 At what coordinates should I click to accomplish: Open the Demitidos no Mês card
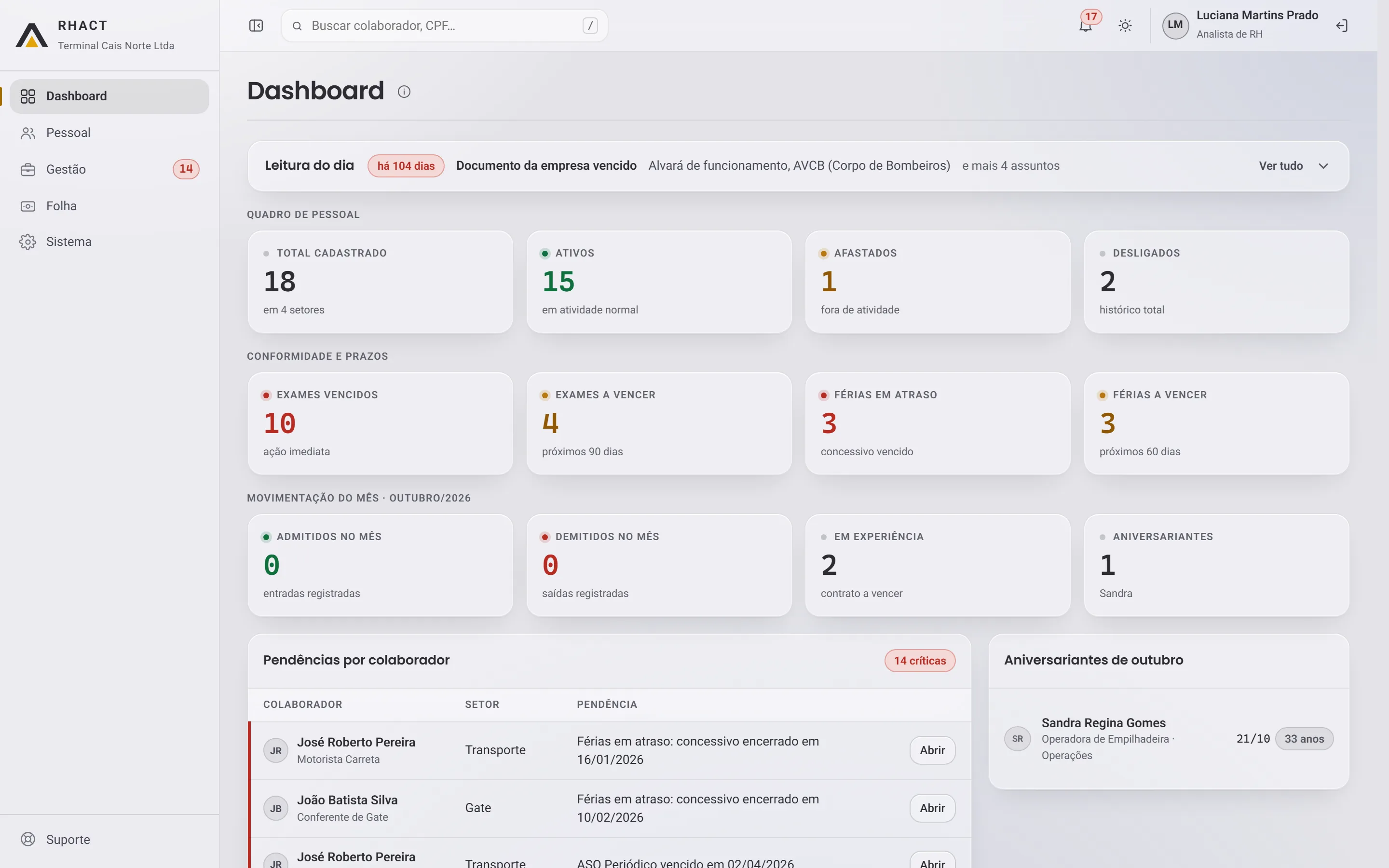pyautogui.click(x=659, y=566)
